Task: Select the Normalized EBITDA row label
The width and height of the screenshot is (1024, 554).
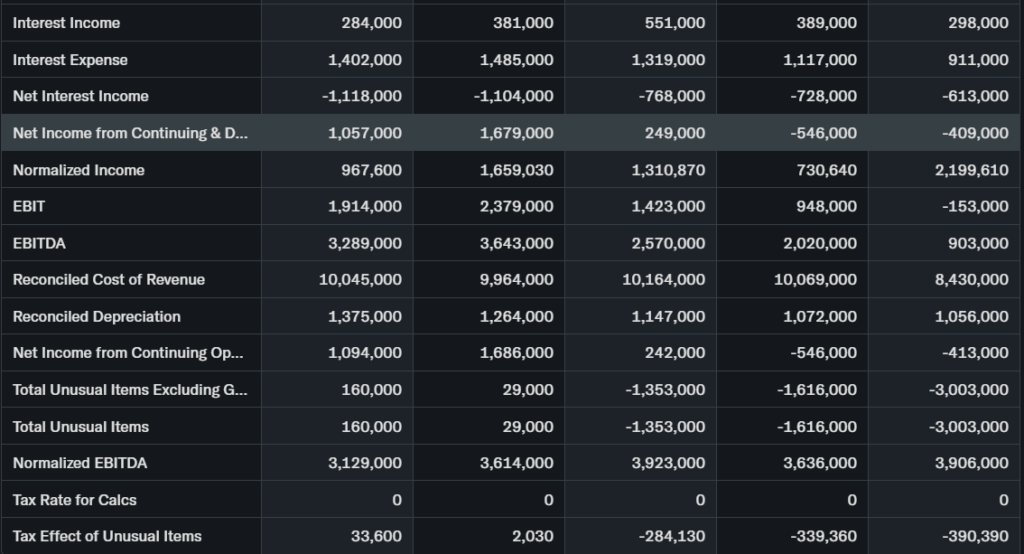Action: tap(80, 463)
